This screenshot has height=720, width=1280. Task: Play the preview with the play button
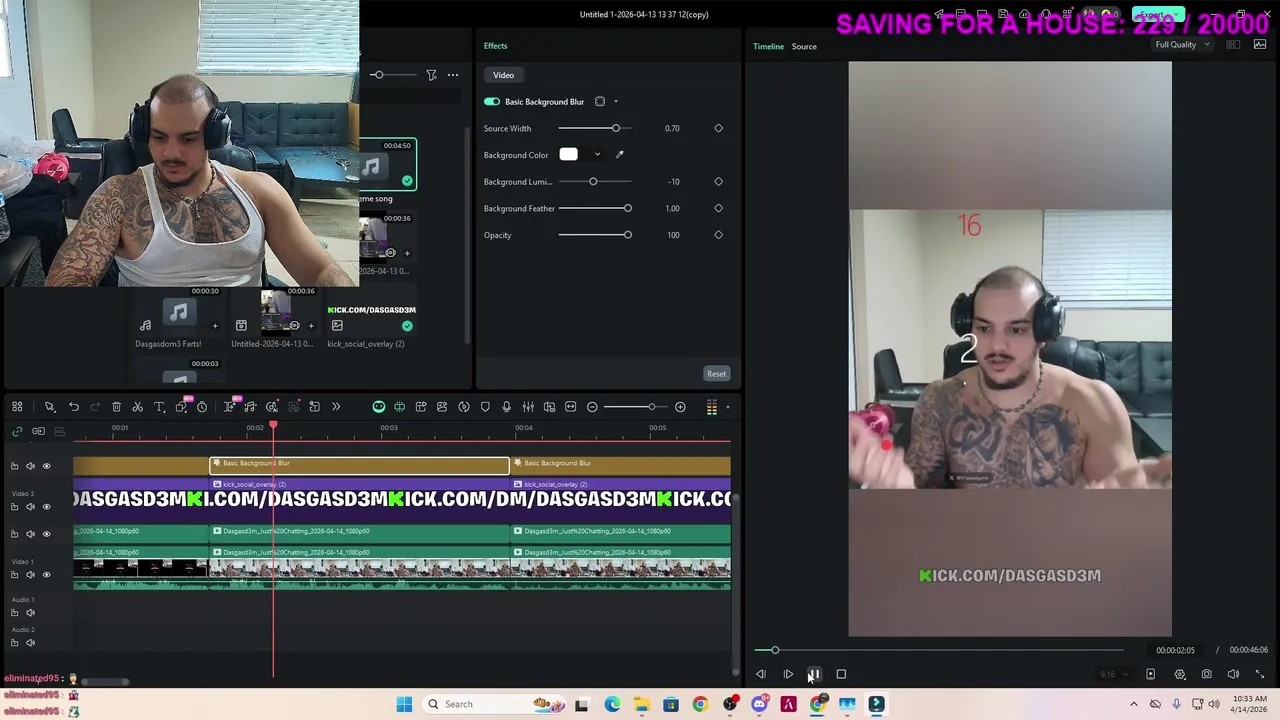tap(788, 675)
